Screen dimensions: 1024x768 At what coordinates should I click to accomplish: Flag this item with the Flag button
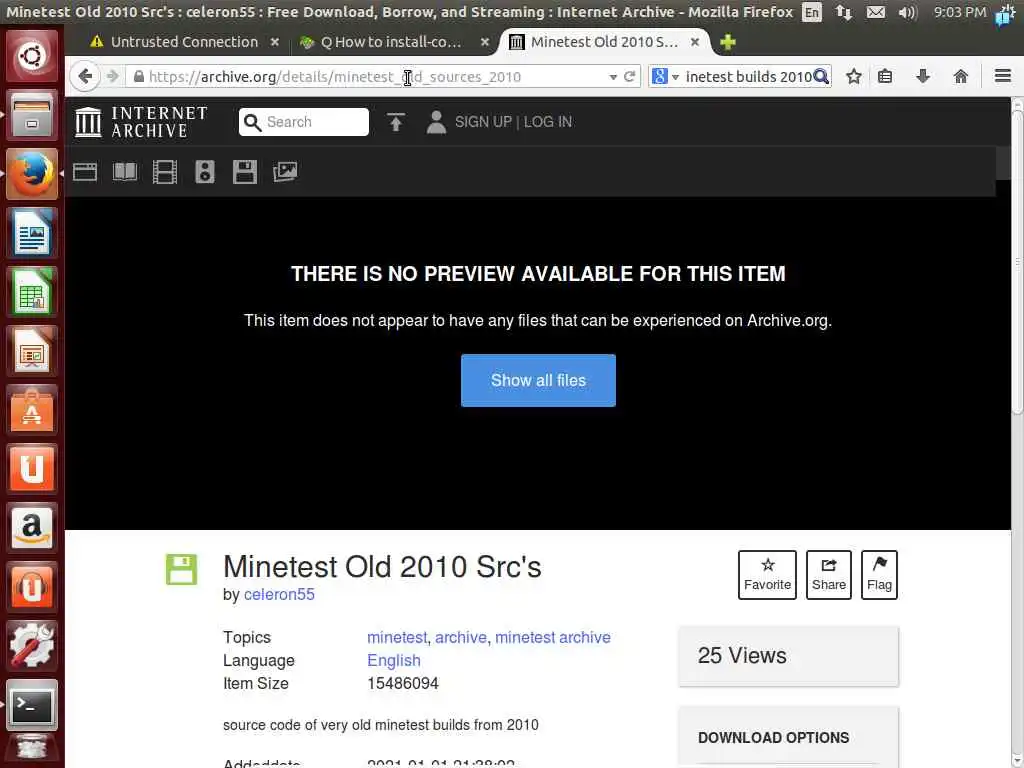point(879,575)
